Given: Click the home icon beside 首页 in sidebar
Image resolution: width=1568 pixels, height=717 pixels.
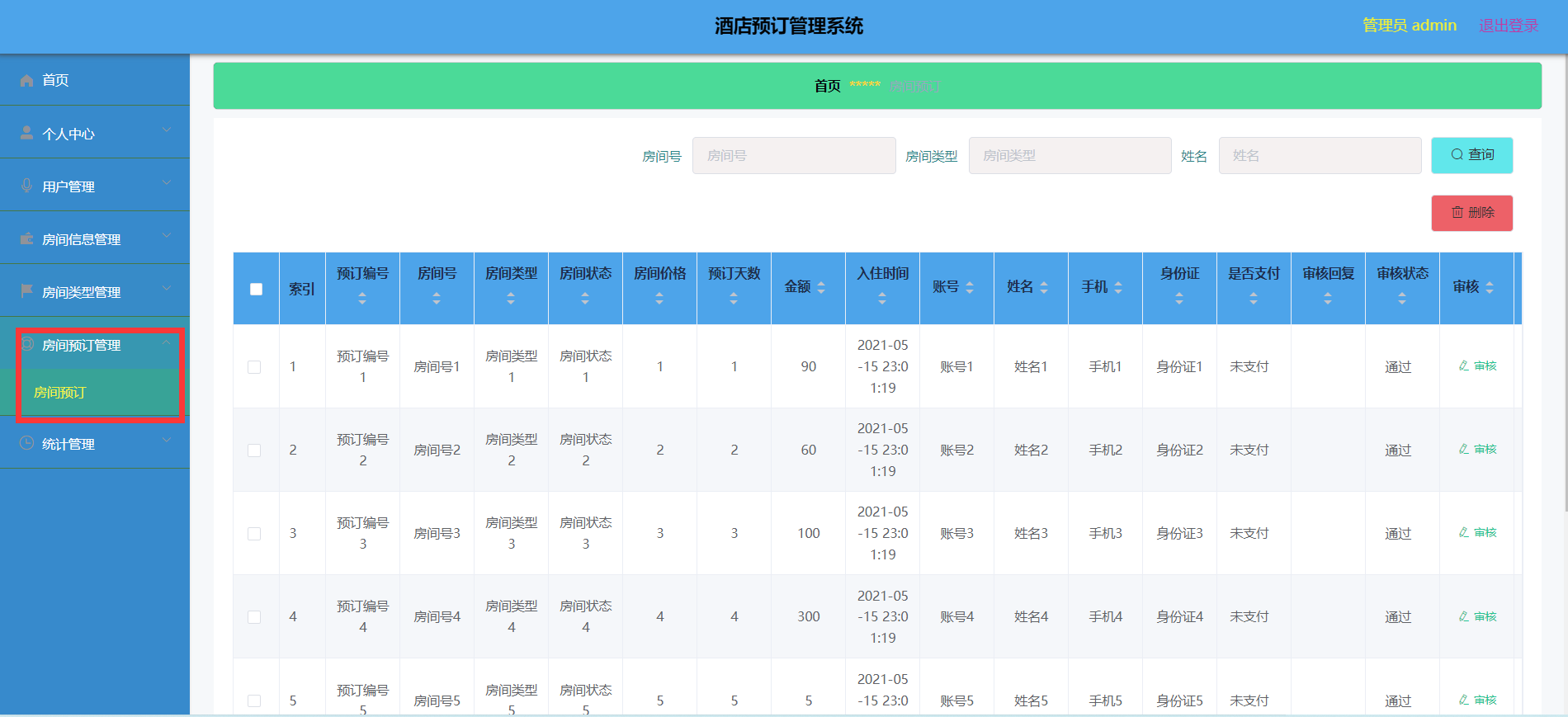Looking at the screenshot, I should [x=26, y=80].
